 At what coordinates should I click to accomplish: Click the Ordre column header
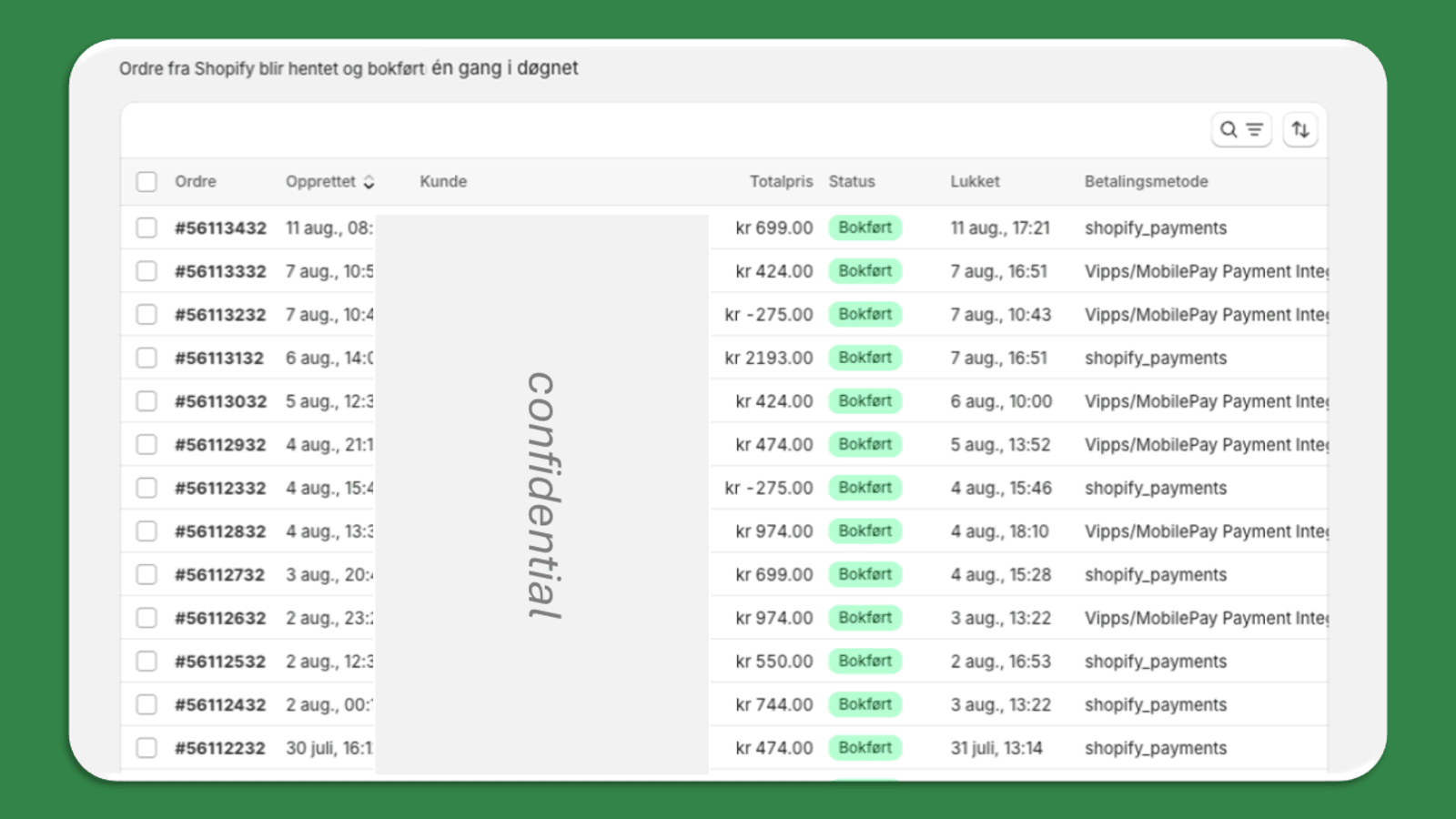(x=195, y=181)
